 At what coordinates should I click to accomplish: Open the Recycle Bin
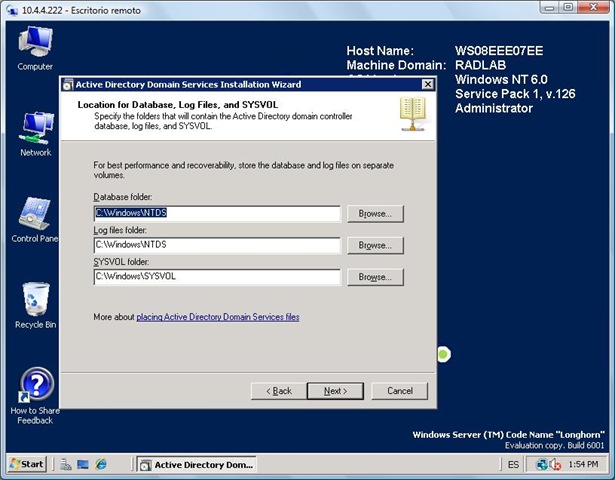click(x=35, y=300)
